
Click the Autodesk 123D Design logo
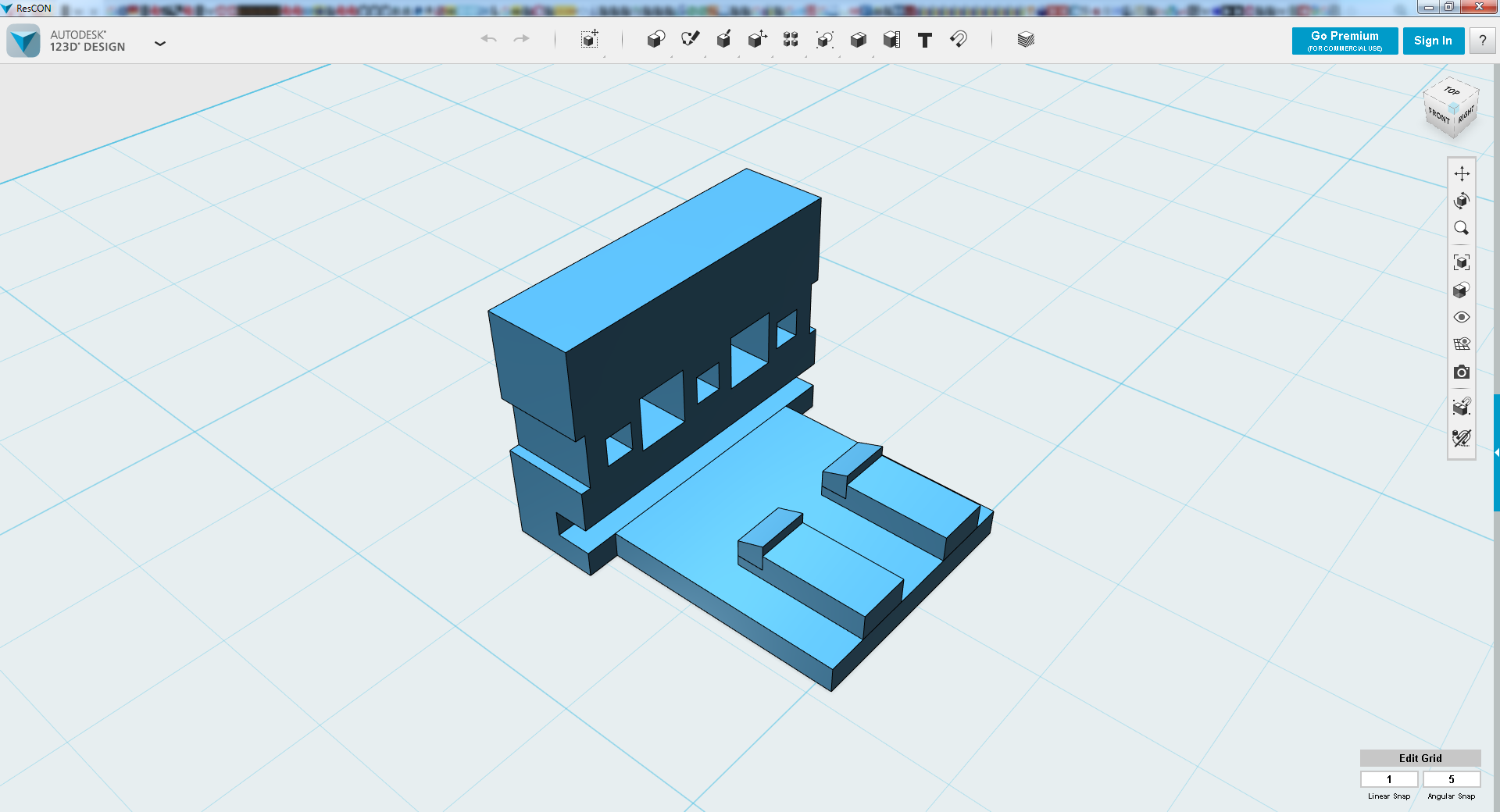click(23, 41)
